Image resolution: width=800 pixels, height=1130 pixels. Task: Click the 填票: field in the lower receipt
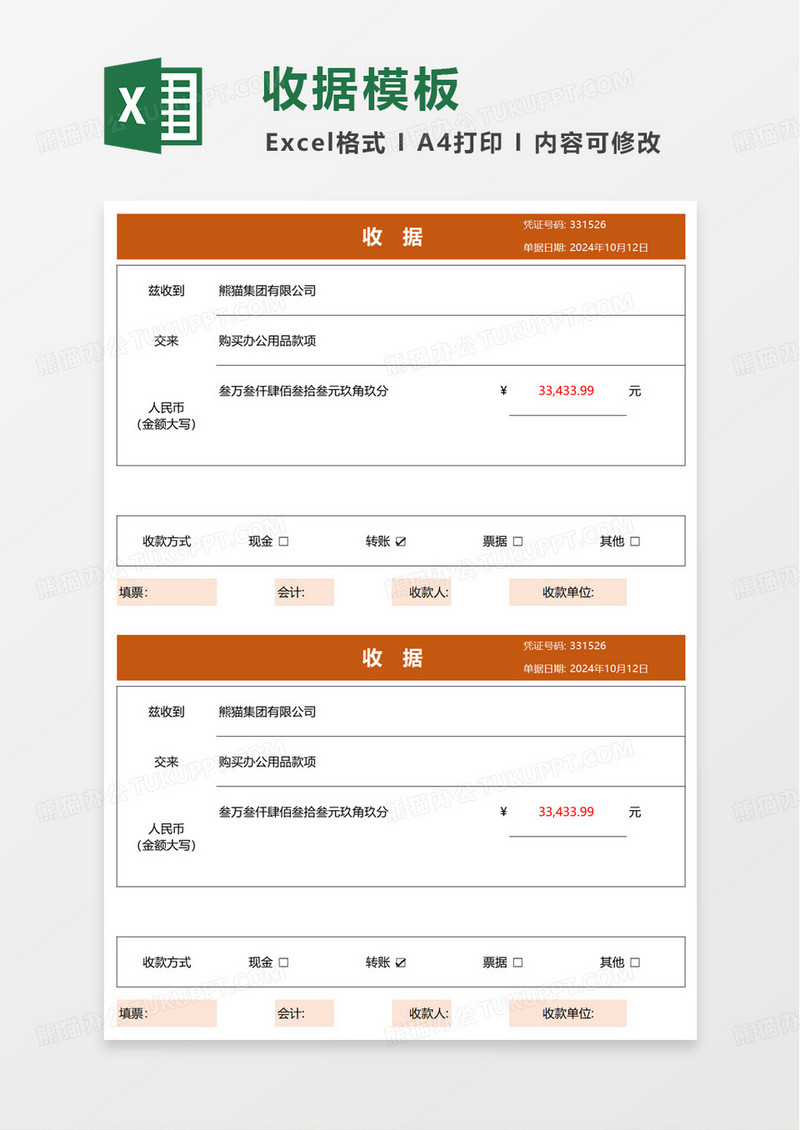(166, 1013)
